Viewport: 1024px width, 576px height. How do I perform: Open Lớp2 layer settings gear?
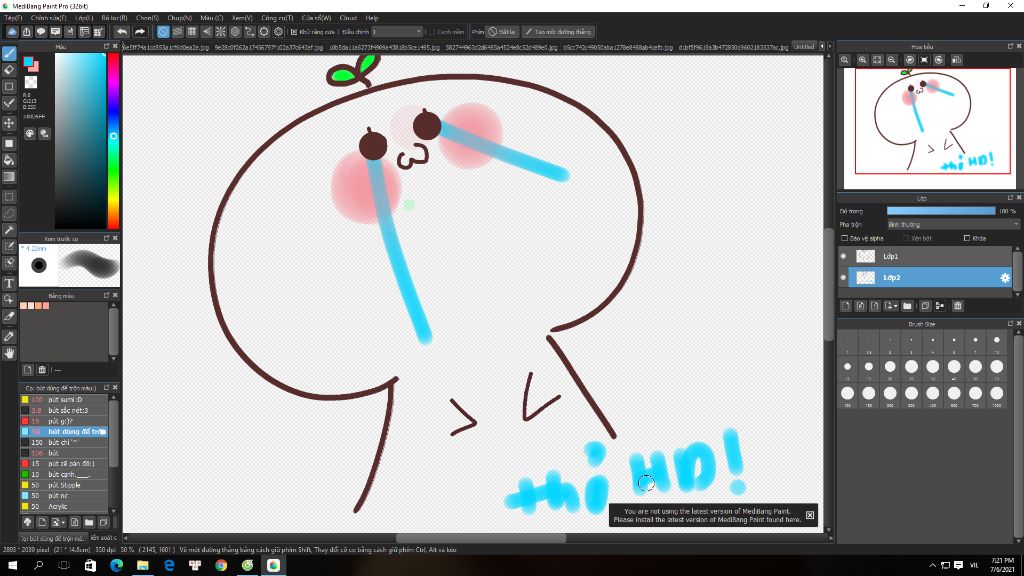[1004, 278]
